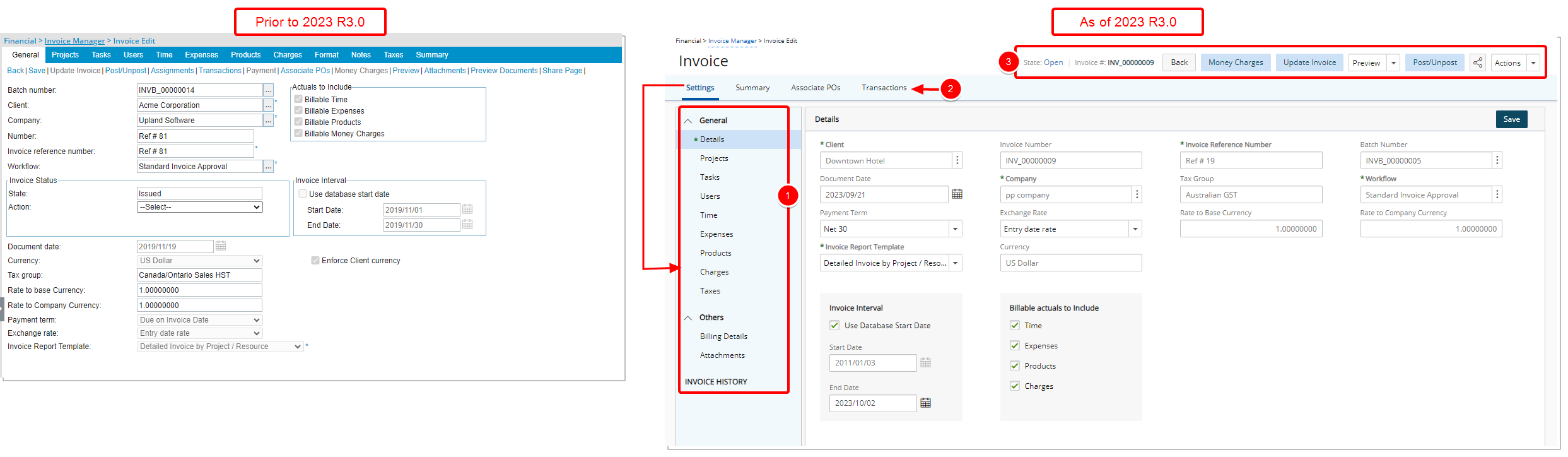Viewport: 1568px width, 457px height.
Task: Collapse the General section in sidebar
Action: (x=688, y=121)
